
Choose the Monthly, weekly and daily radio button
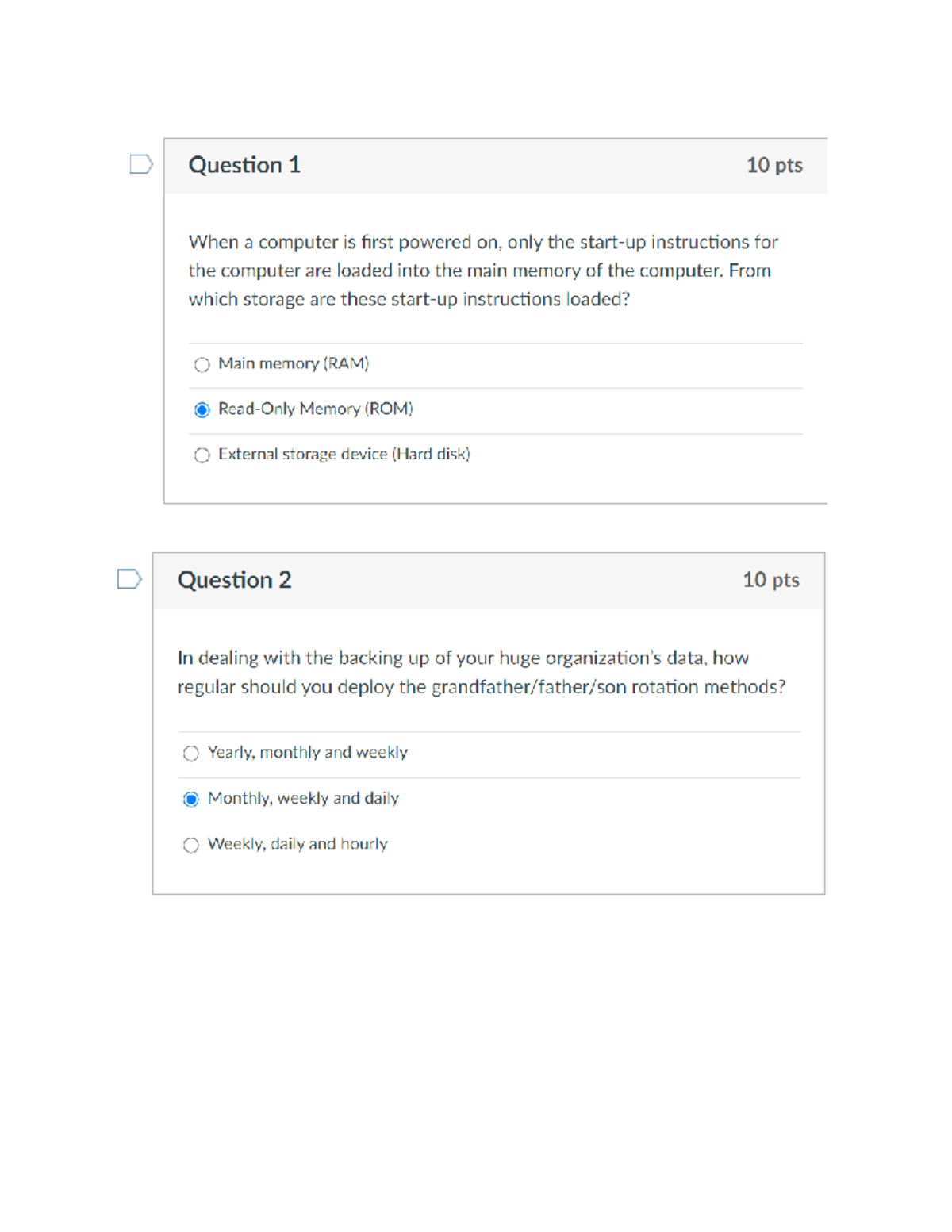click(191, 799)
